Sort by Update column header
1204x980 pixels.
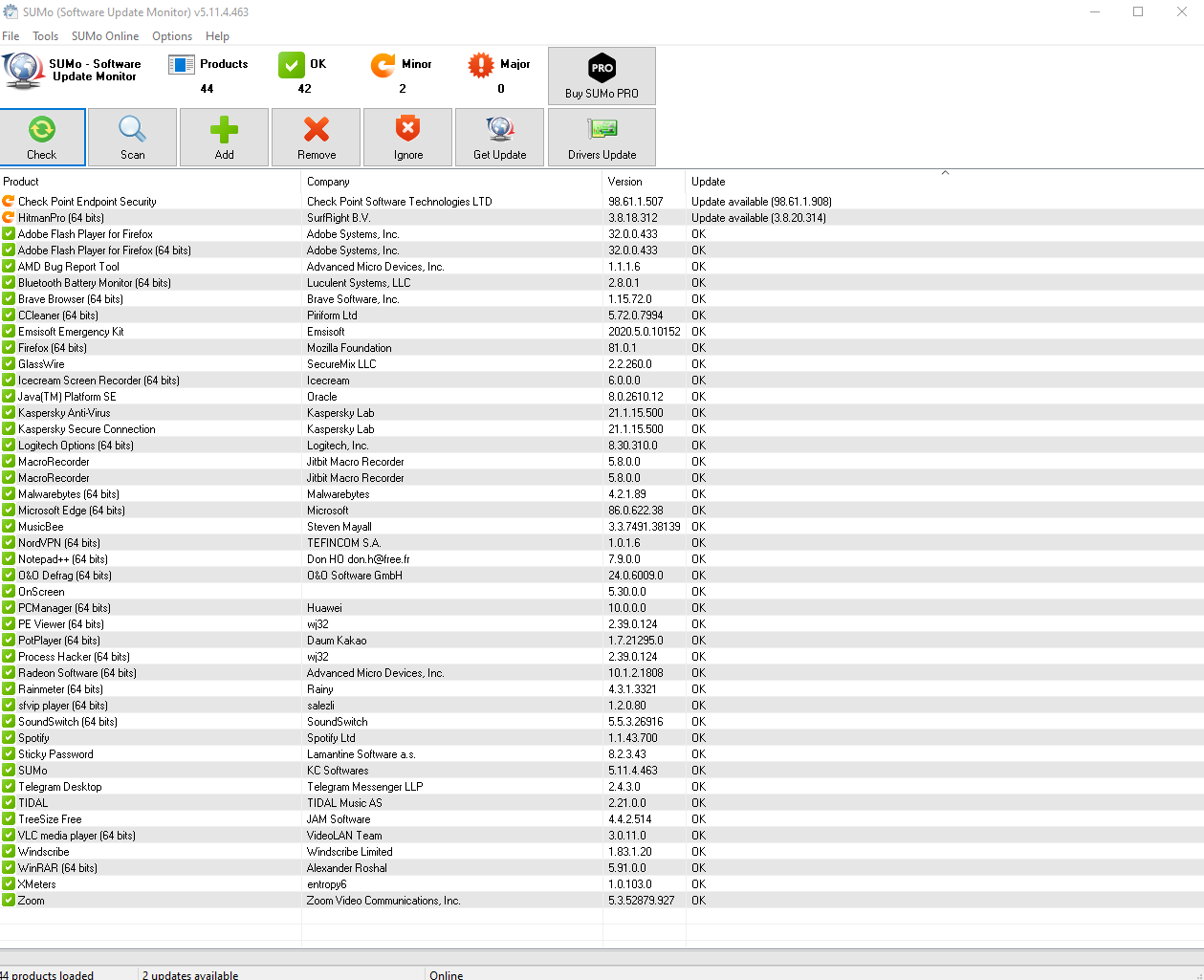[x=945, y=182]
